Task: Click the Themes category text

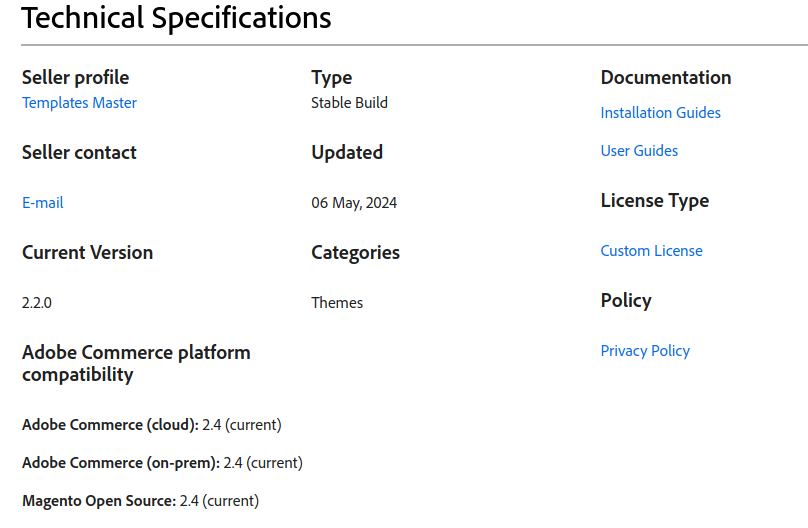Action: click(337, 303)
